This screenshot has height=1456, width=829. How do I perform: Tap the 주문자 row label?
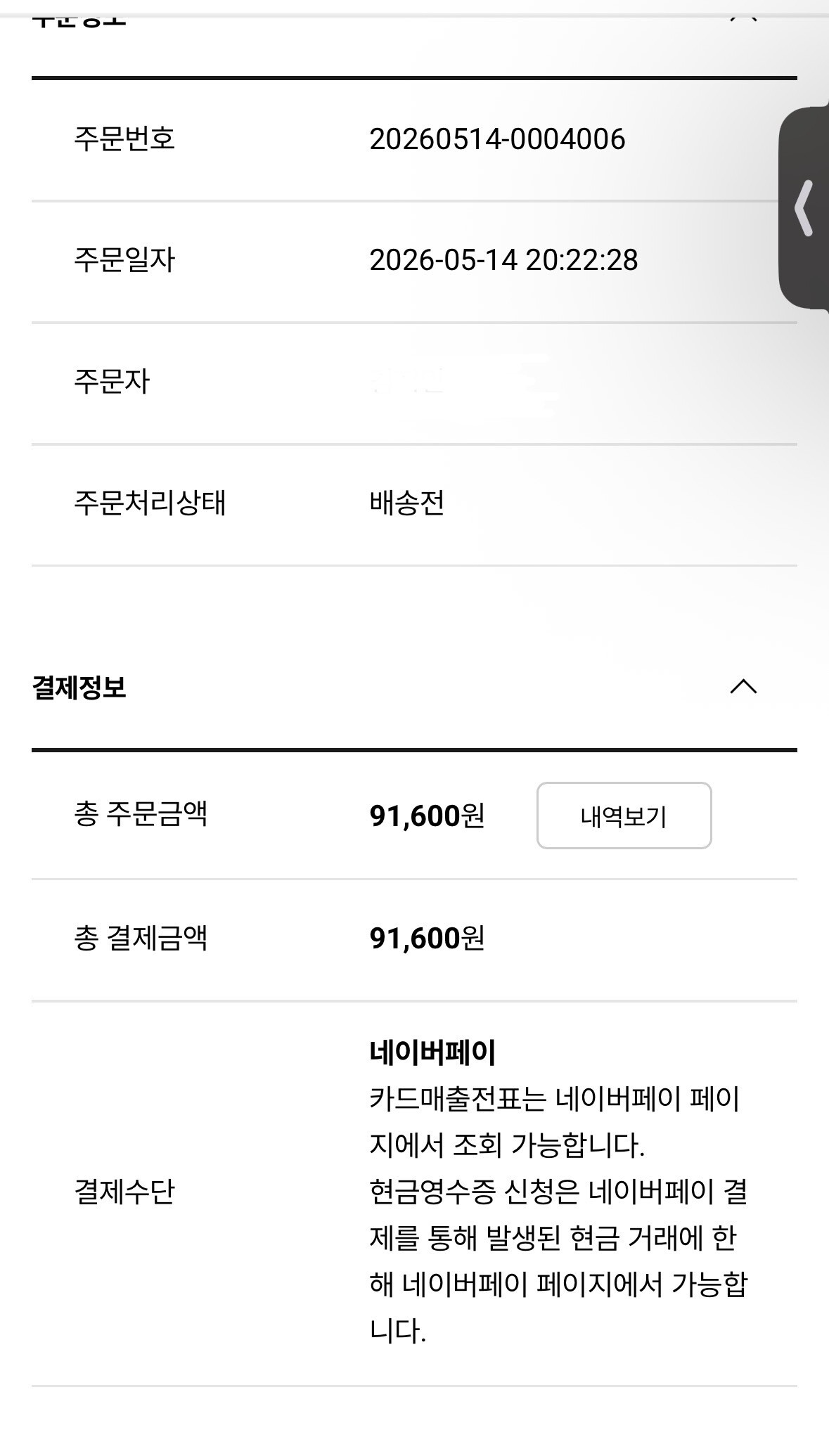112,382
